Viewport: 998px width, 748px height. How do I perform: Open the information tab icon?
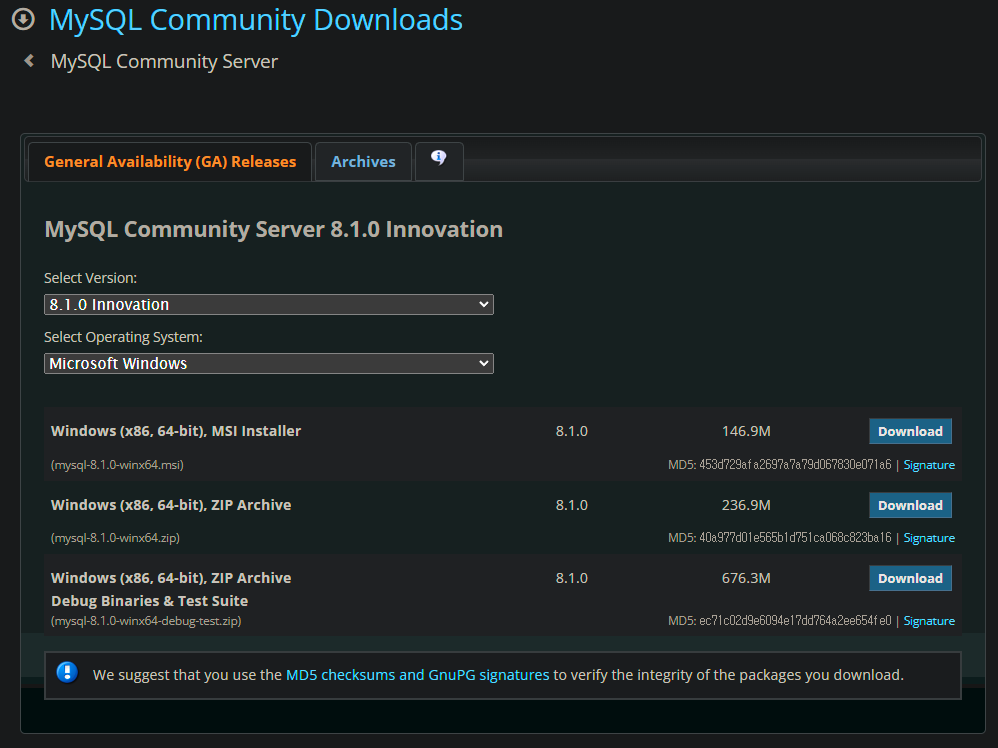pyautogui.click(x=439, y=158)
